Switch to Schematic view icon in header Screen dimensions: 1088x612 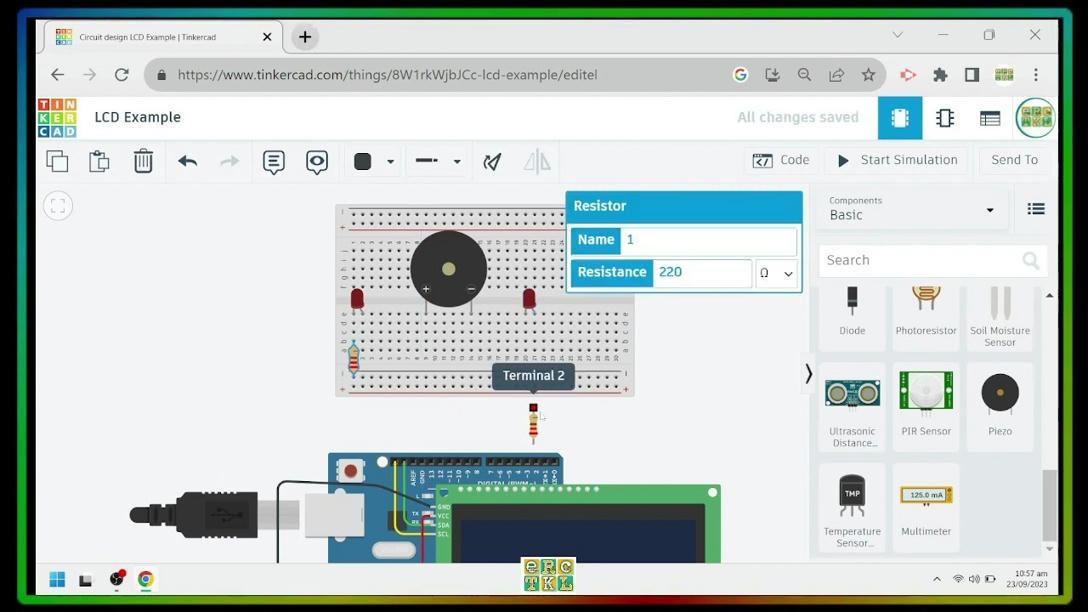click(x=944, y=117)
